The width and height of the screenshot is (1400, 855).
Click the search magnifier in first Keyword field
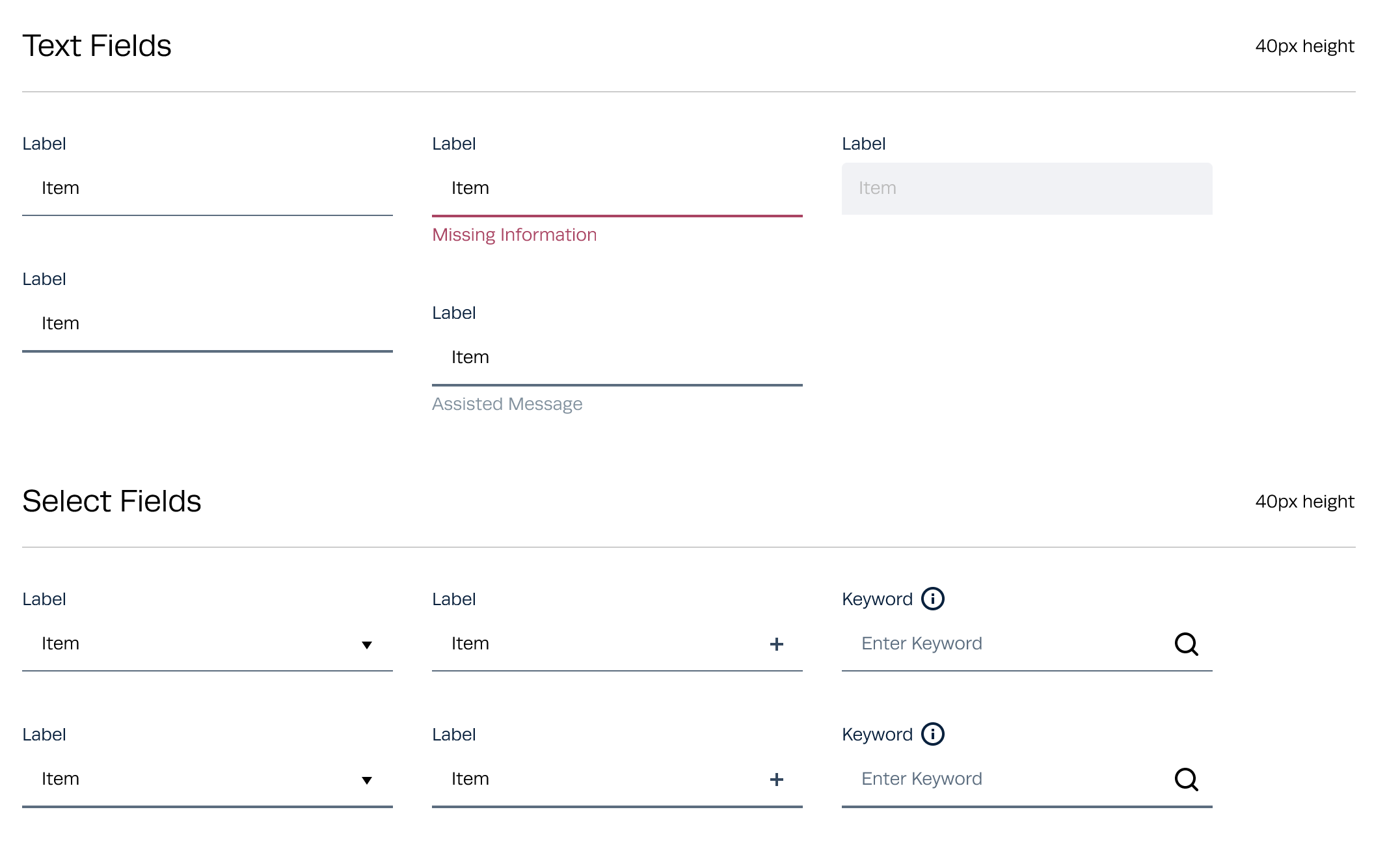coord(1186,644)
